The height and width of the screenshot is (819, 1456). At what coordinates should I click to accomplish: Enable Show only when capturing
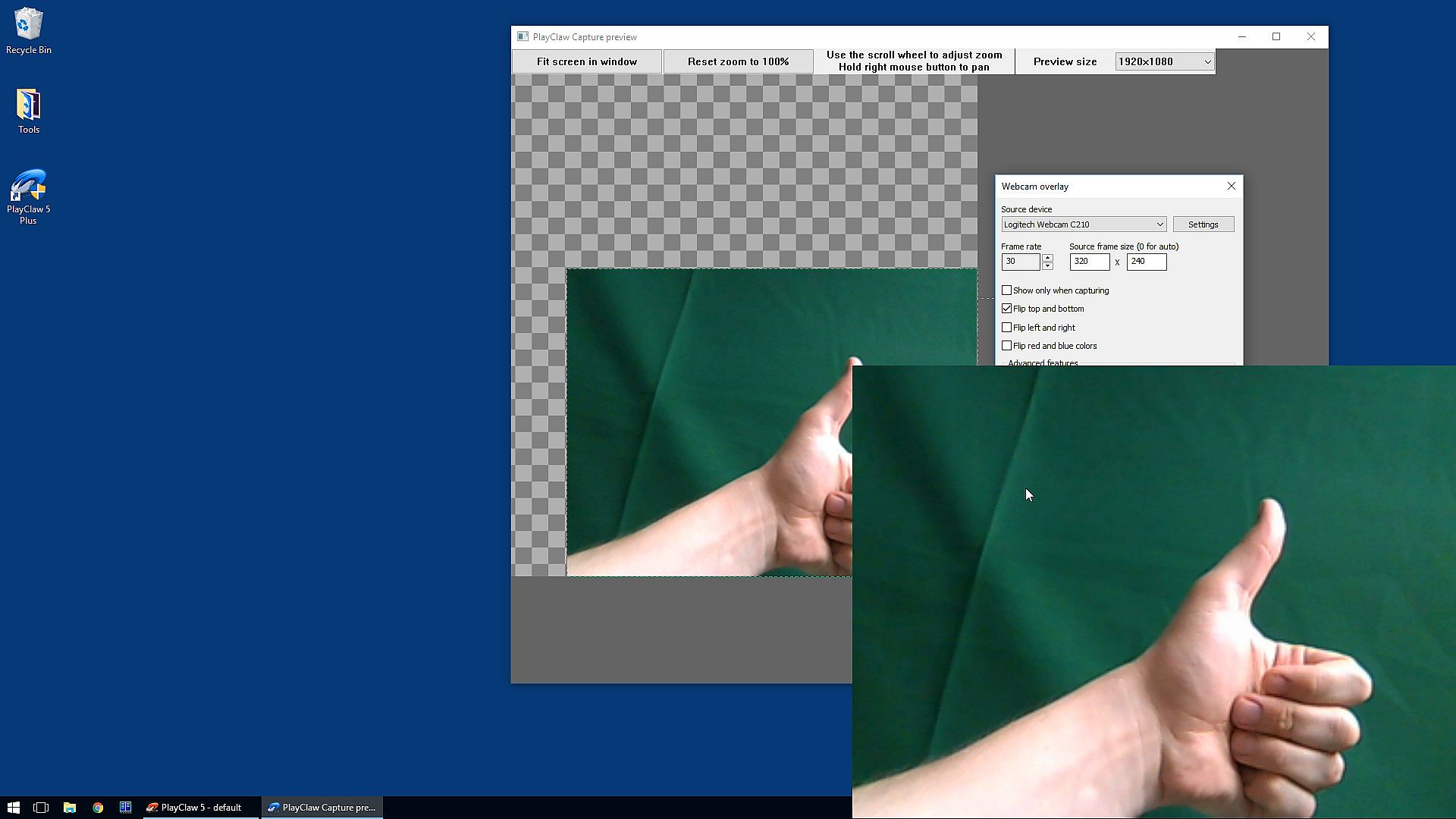[1006, 290]
